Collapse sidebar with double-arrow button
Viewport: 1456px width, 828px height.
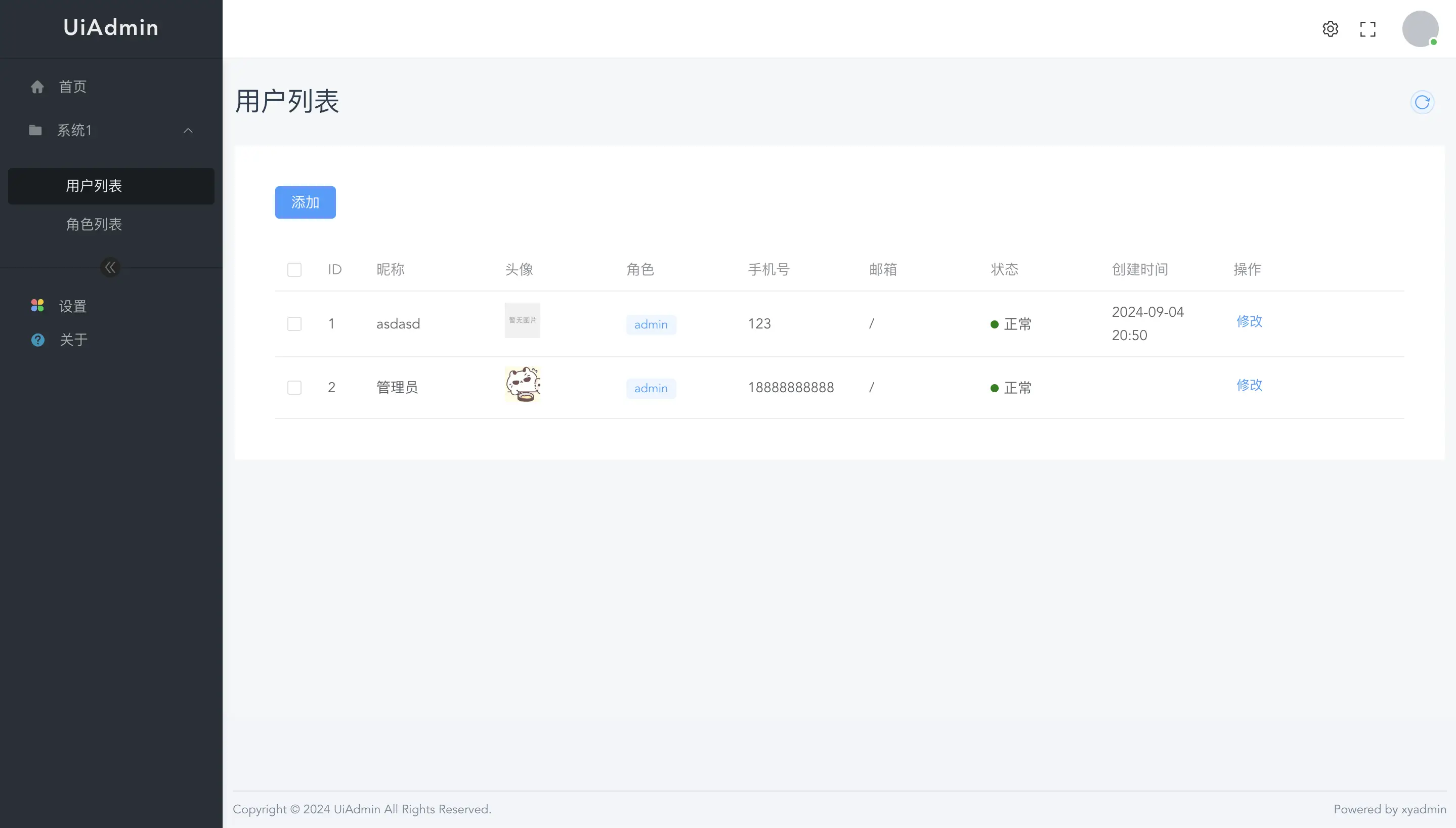coord(110,267)
